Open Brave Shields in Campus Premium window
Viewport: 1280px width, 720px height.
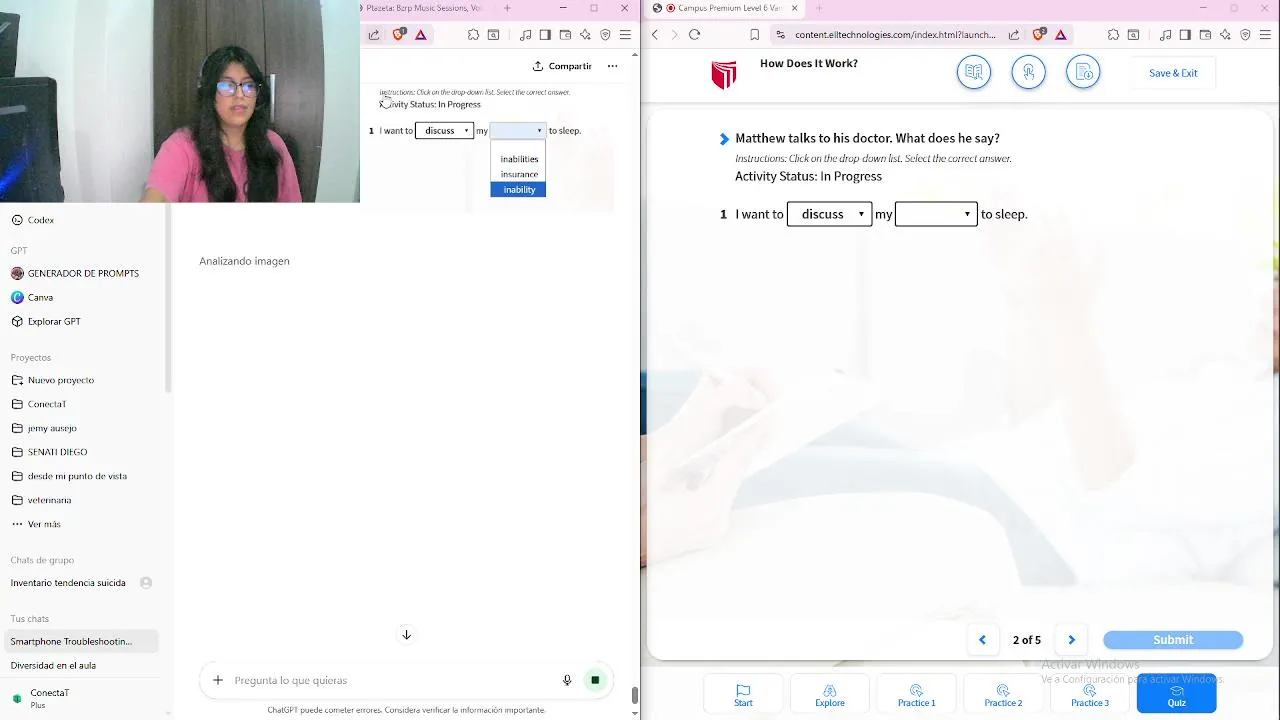click(x=1038, y=34)
